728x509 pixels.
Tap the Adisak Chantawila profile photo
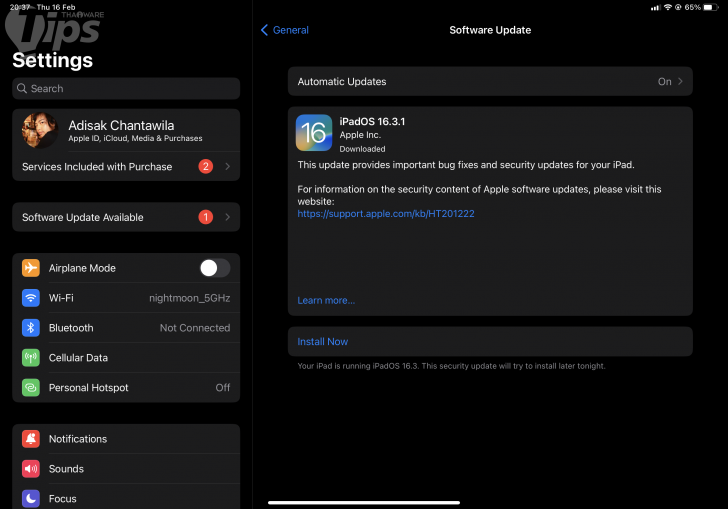40,130
